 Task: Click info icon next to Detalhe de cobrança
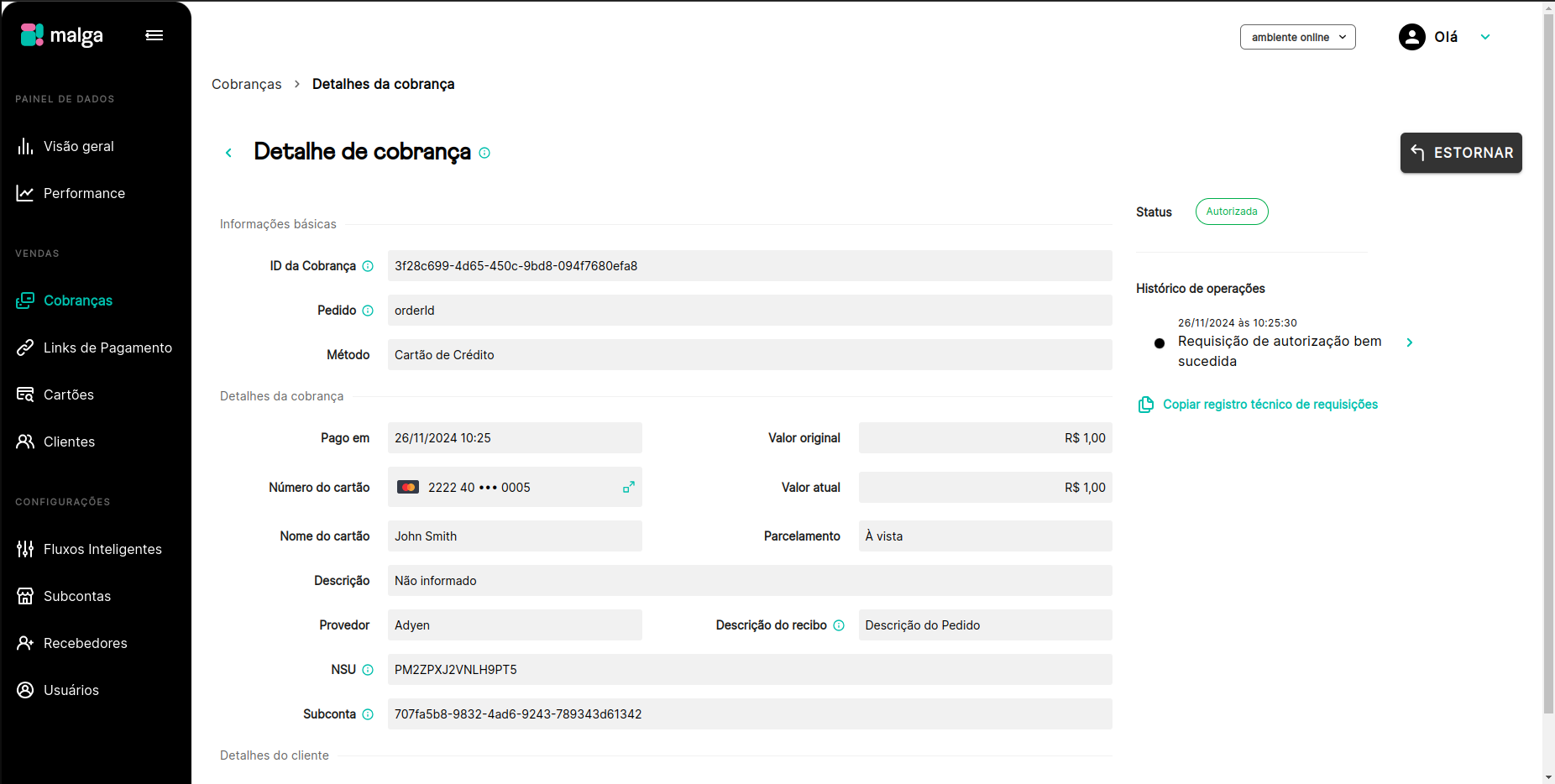[x=484, y=153]
